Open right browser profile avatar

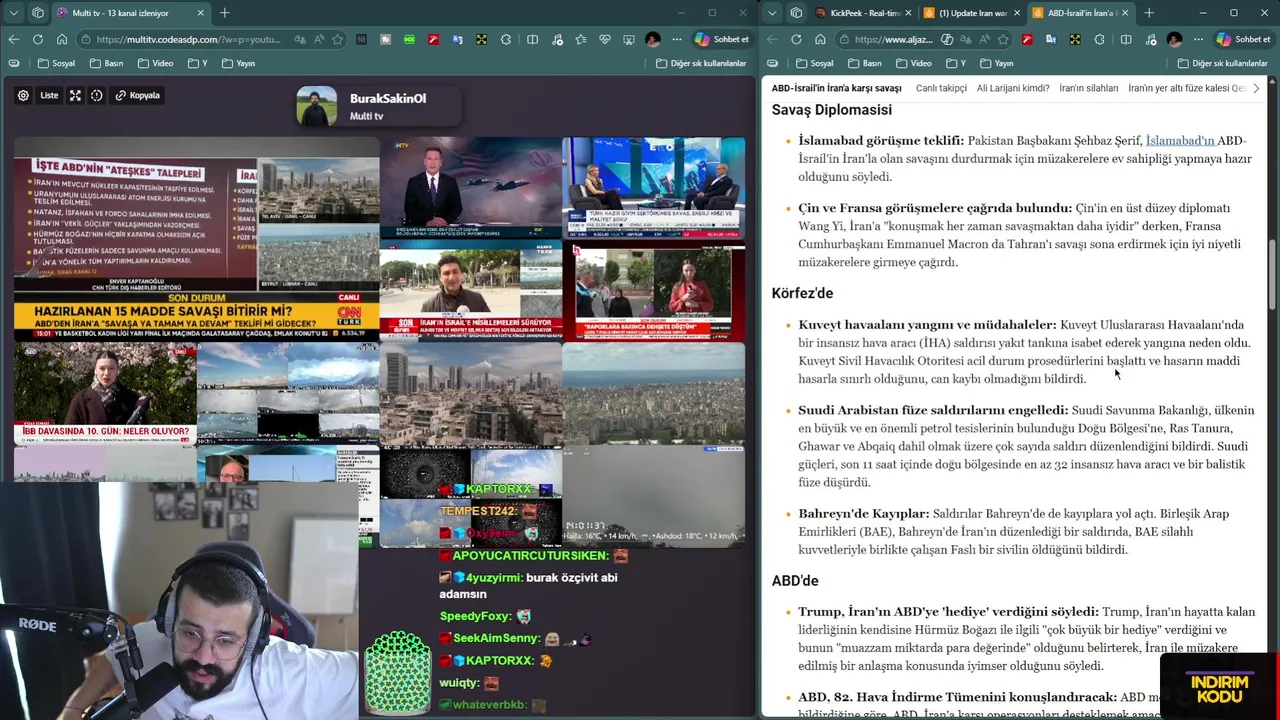(1174, 39)
